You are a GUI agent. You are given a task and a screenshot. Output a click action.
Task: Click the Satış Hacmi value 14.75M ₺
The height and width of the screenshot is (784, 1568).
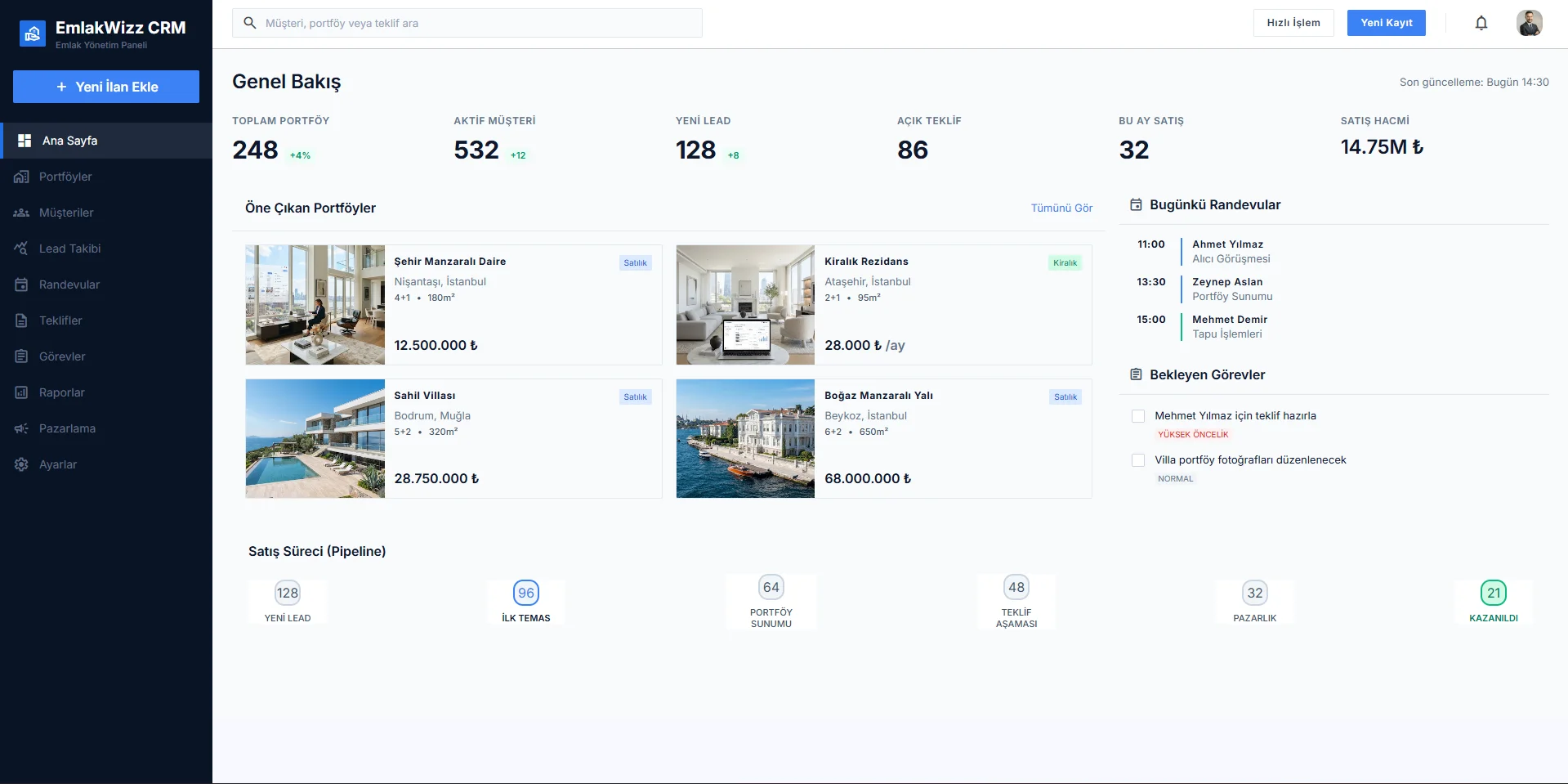click(x=1382, y=147)
